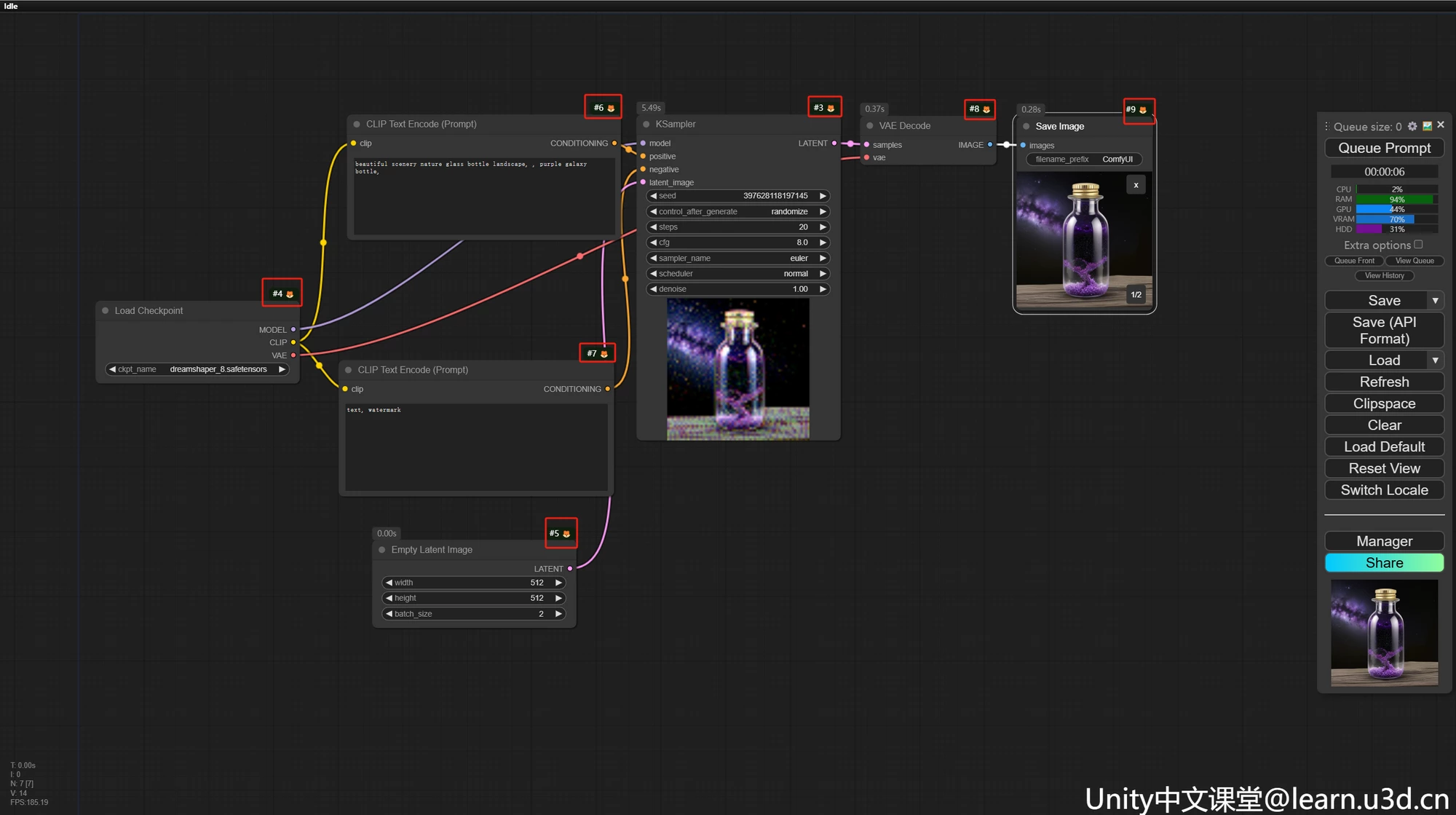Click the denoise 1.00 slider field
Screen dimensions: 1456x815
737,289
